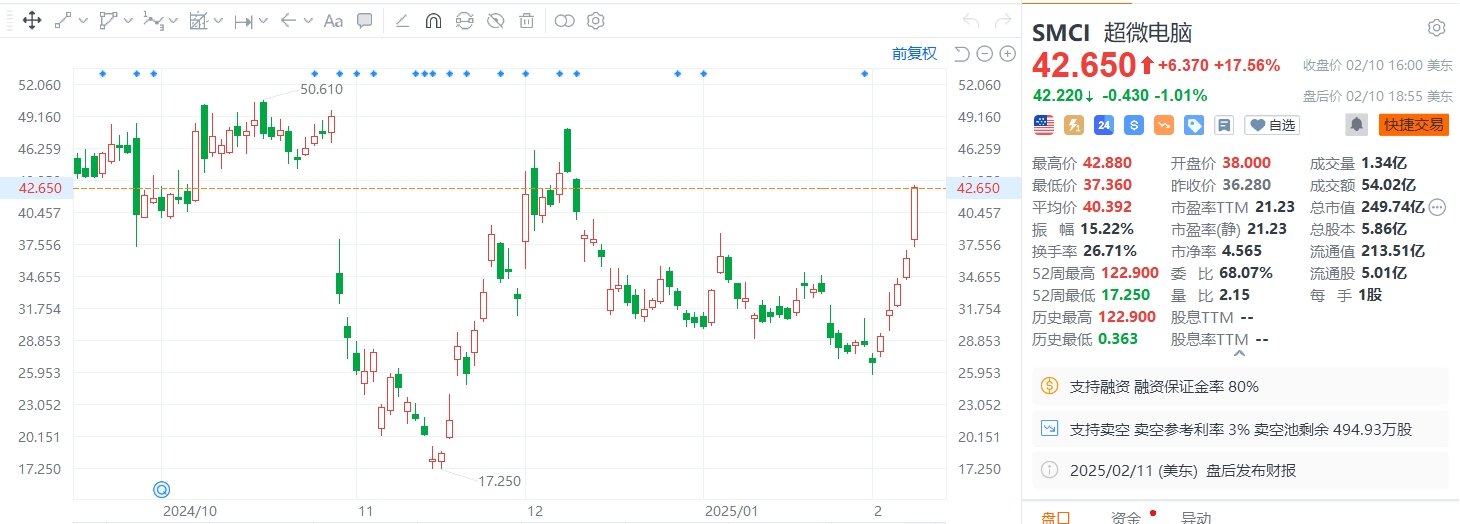Switch to the 盘口 tab
The image size is (1460, 524).
point(1056,517)
